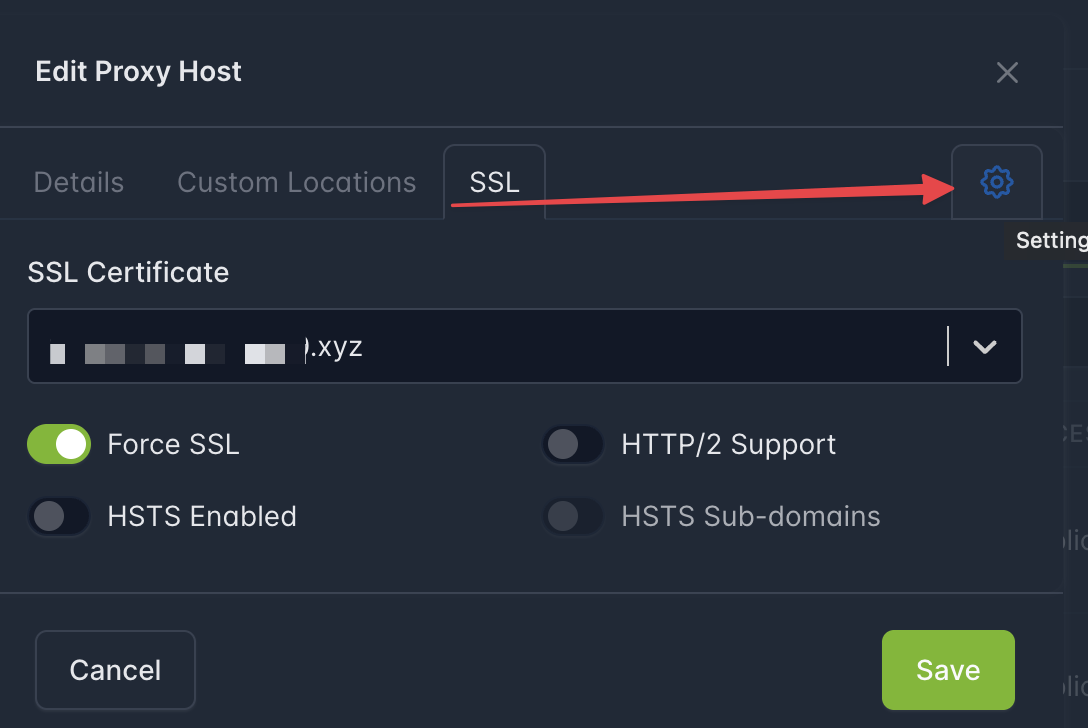Click the HSTS Sub-domains label text

(751, 516)
